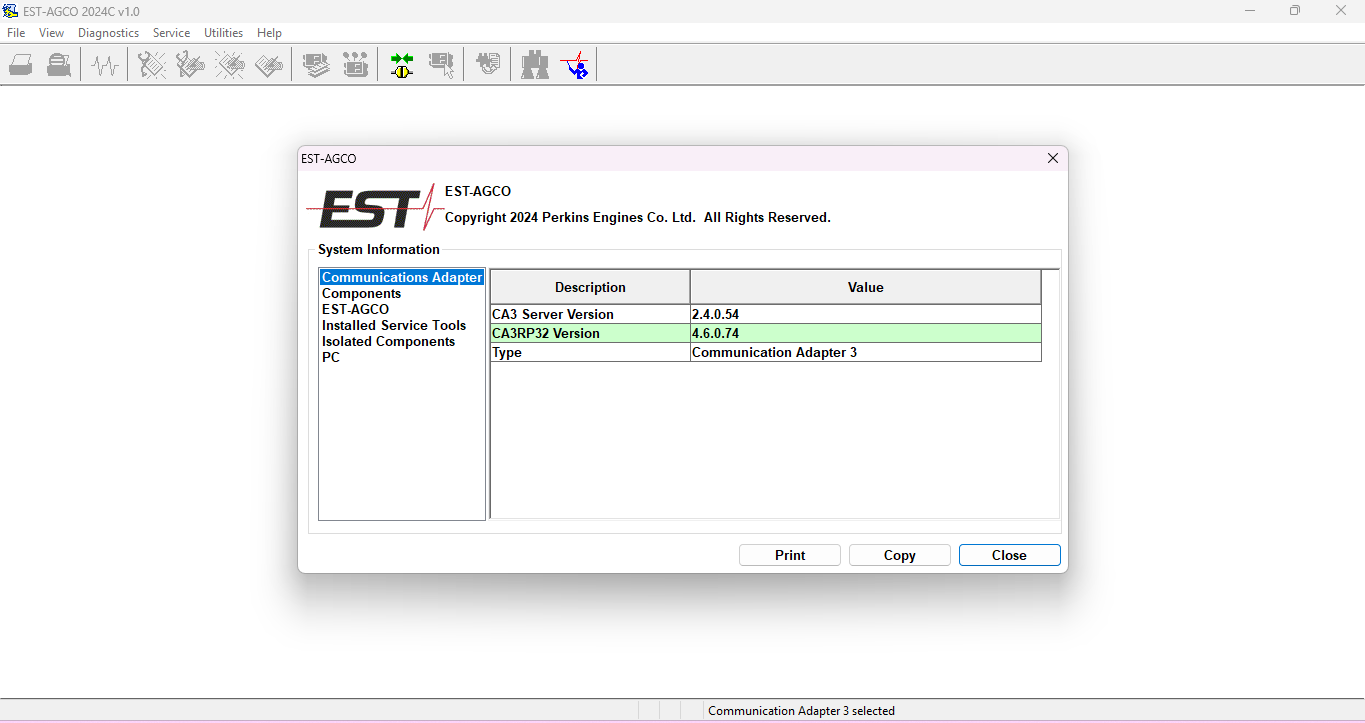The width and height of the screenshot is (1365, 723).
Task: Click the EST logo in the dialog
Action: coord(374,207)
